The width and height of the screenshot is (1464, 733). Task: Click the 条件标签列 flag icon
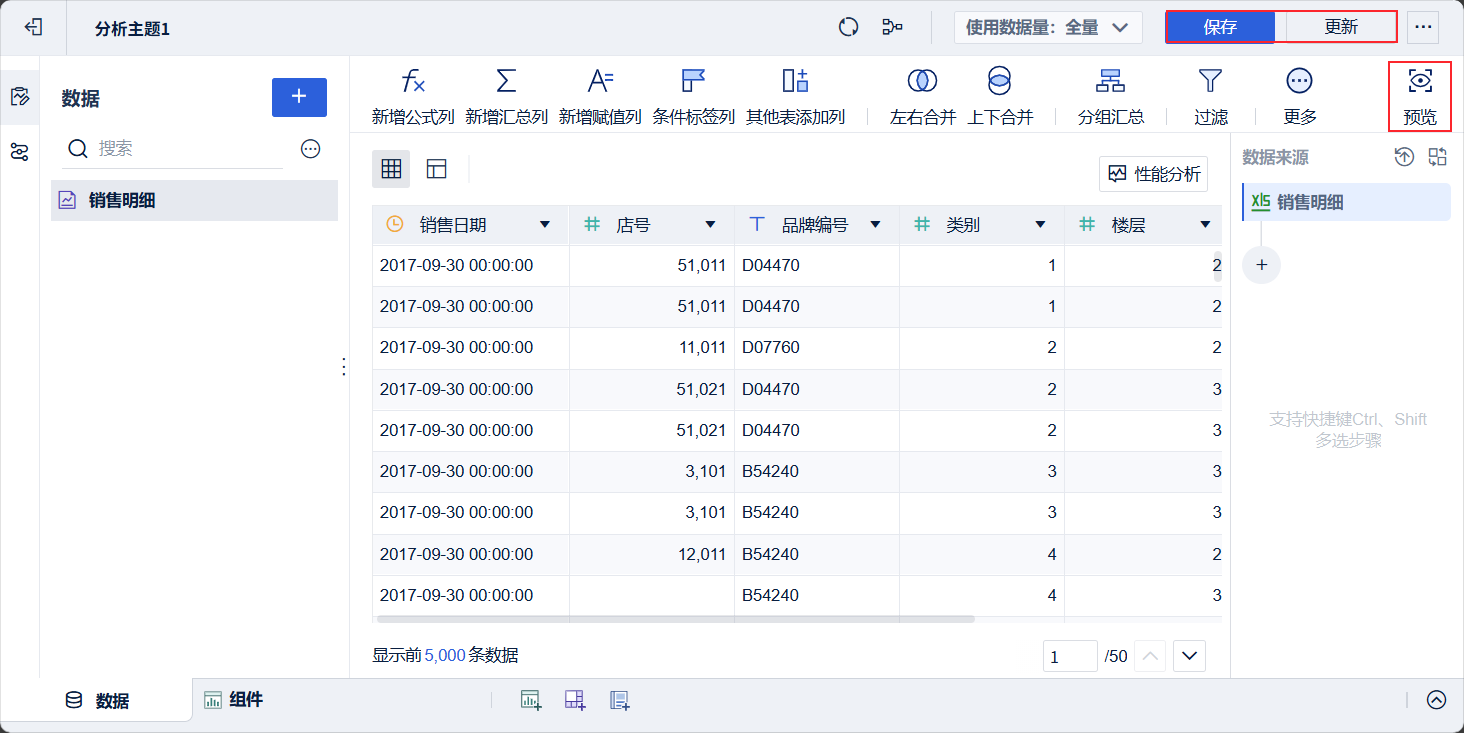[x=693, y=81]
